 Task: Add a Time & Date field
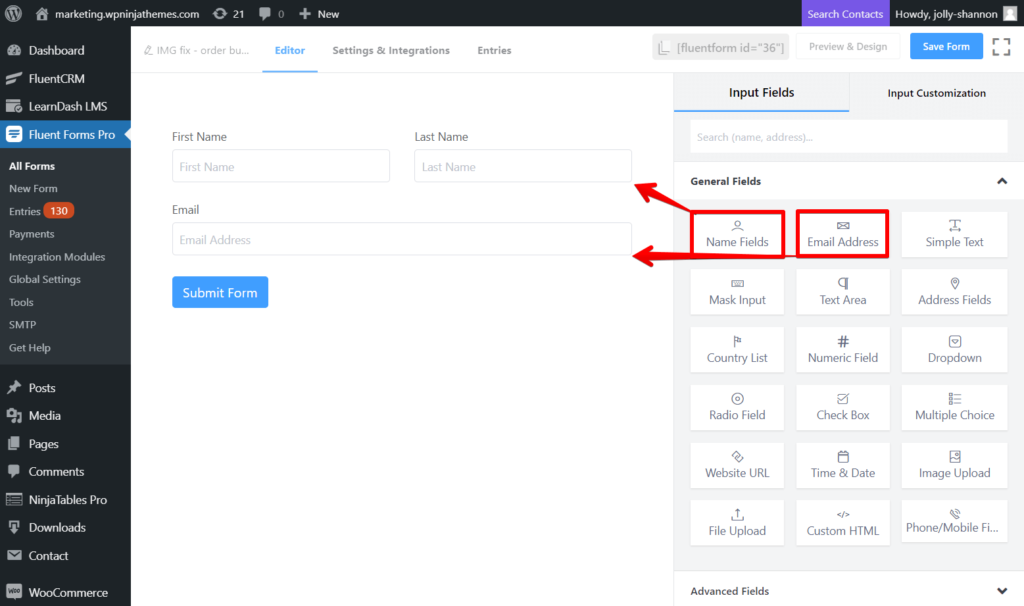[843, 465]
